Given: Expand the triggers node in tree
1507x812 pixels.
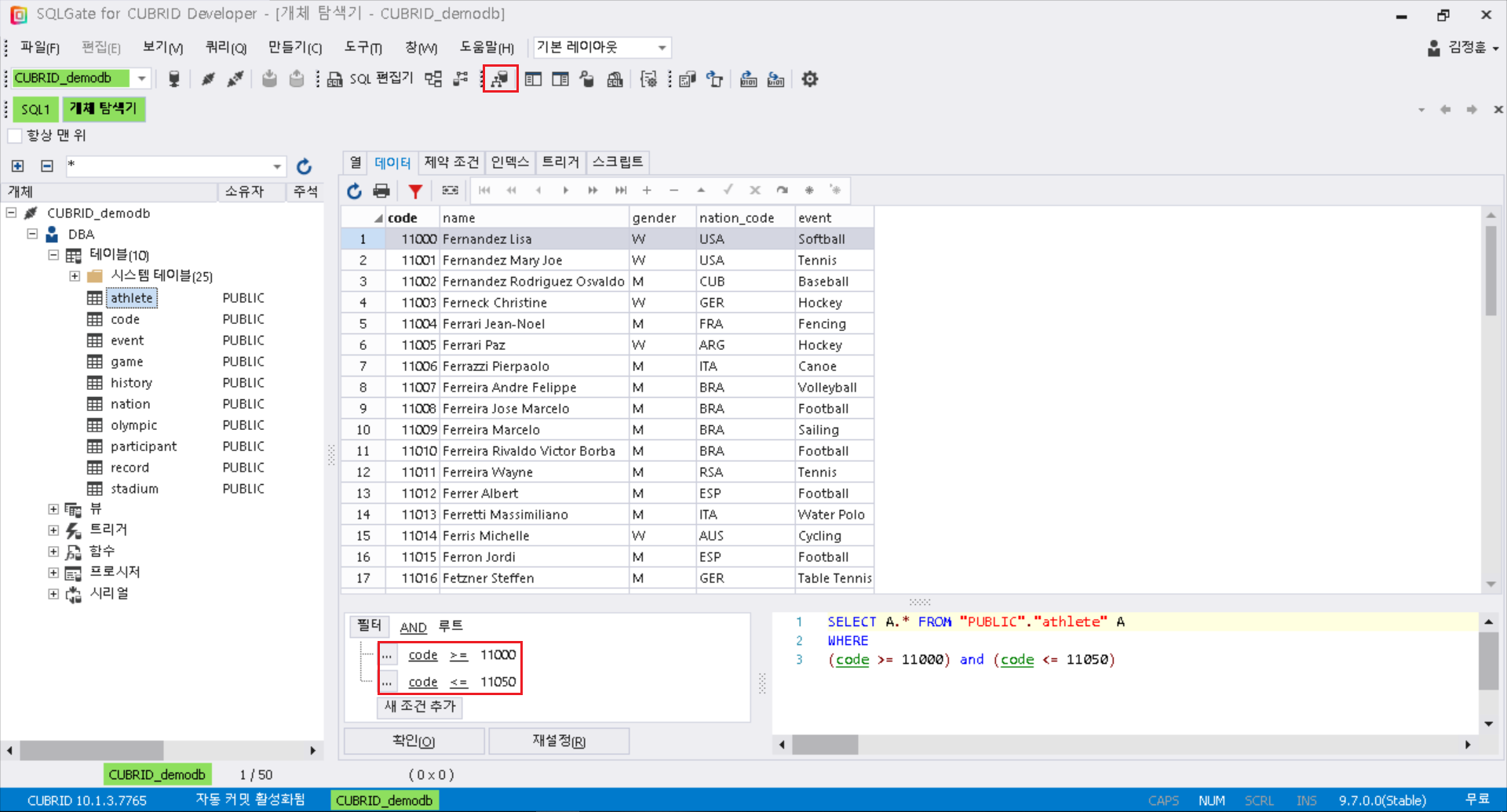Looking at the screenshot, I should point(53,530).
